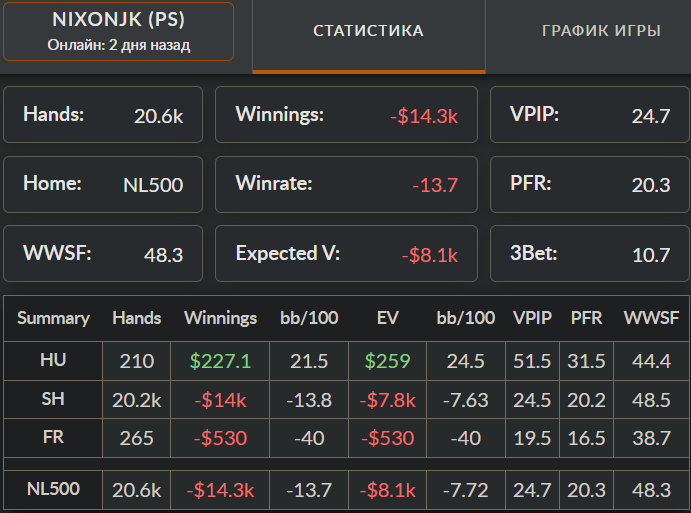Screen dimensions: 691x513
Task: Click the EV column header
Action: coord(387,318)
